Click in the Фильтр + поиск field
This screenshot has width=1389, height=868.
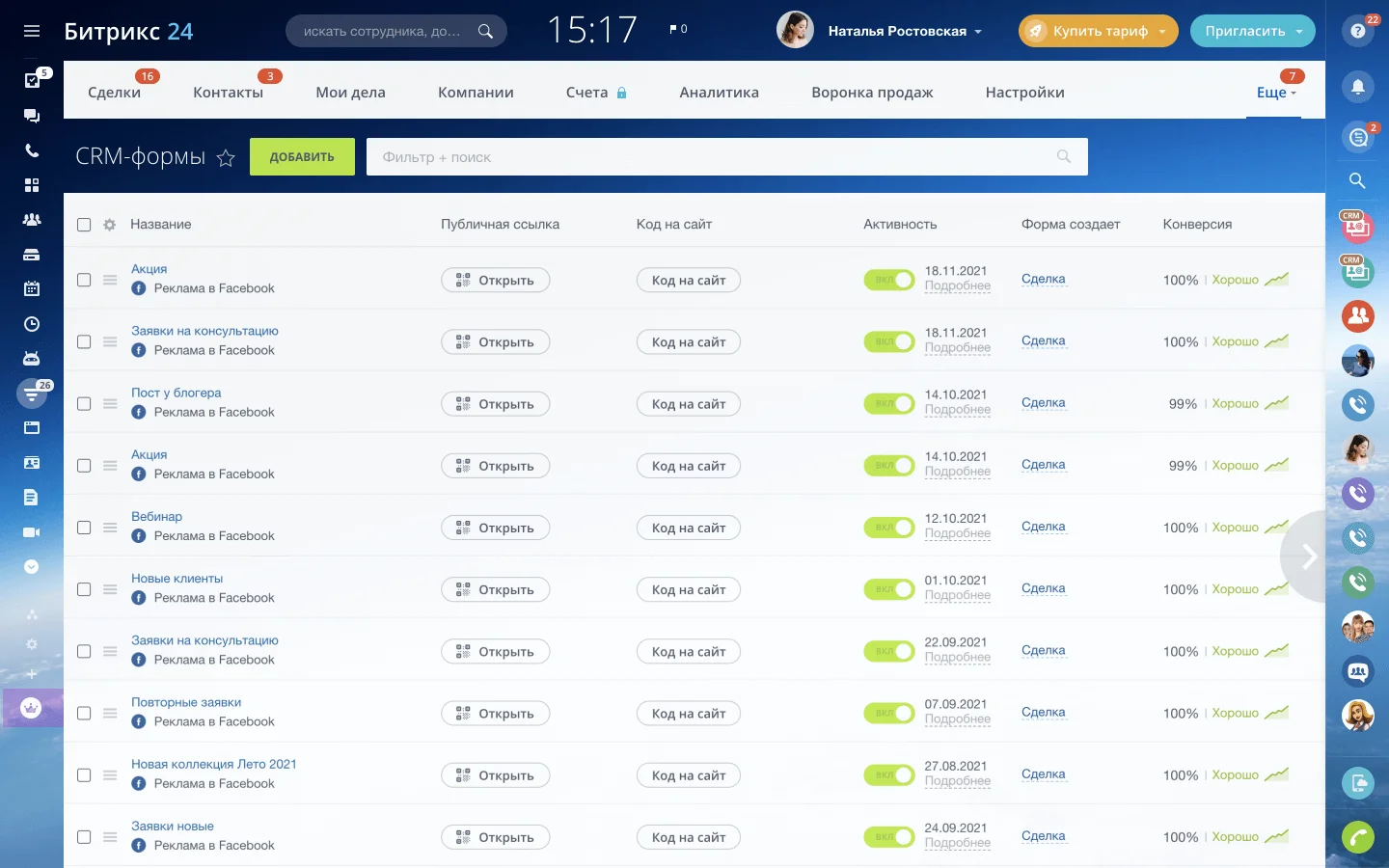tap(714, 157)
